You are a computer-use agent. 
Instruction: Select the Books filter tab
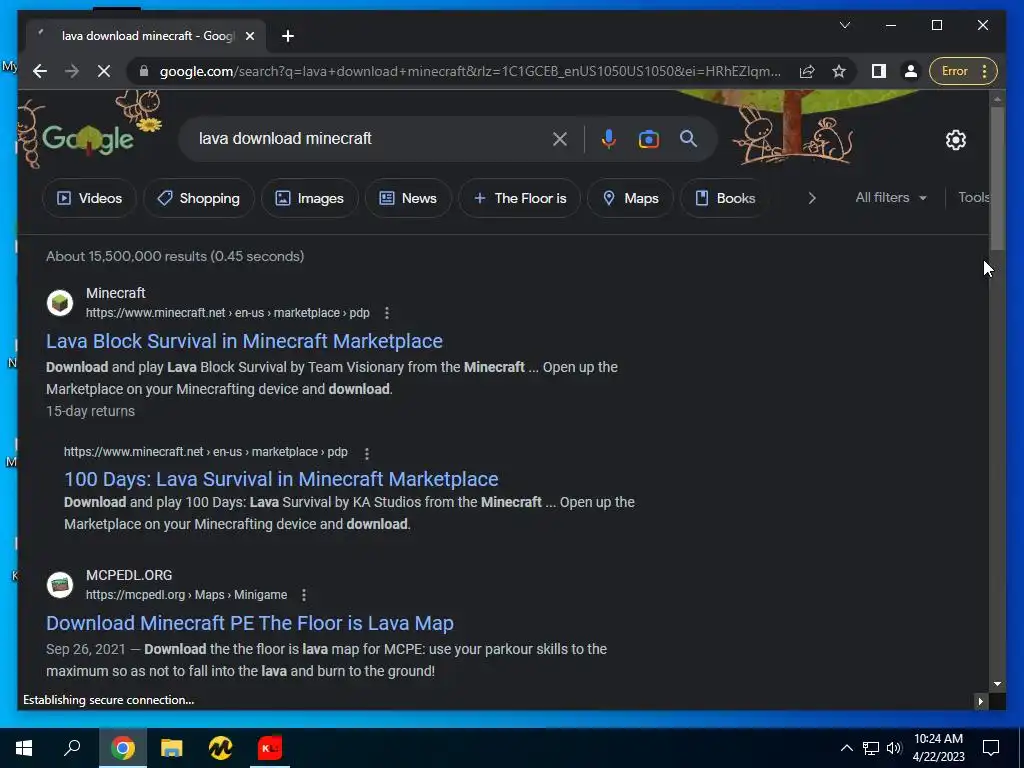(724, 199)
